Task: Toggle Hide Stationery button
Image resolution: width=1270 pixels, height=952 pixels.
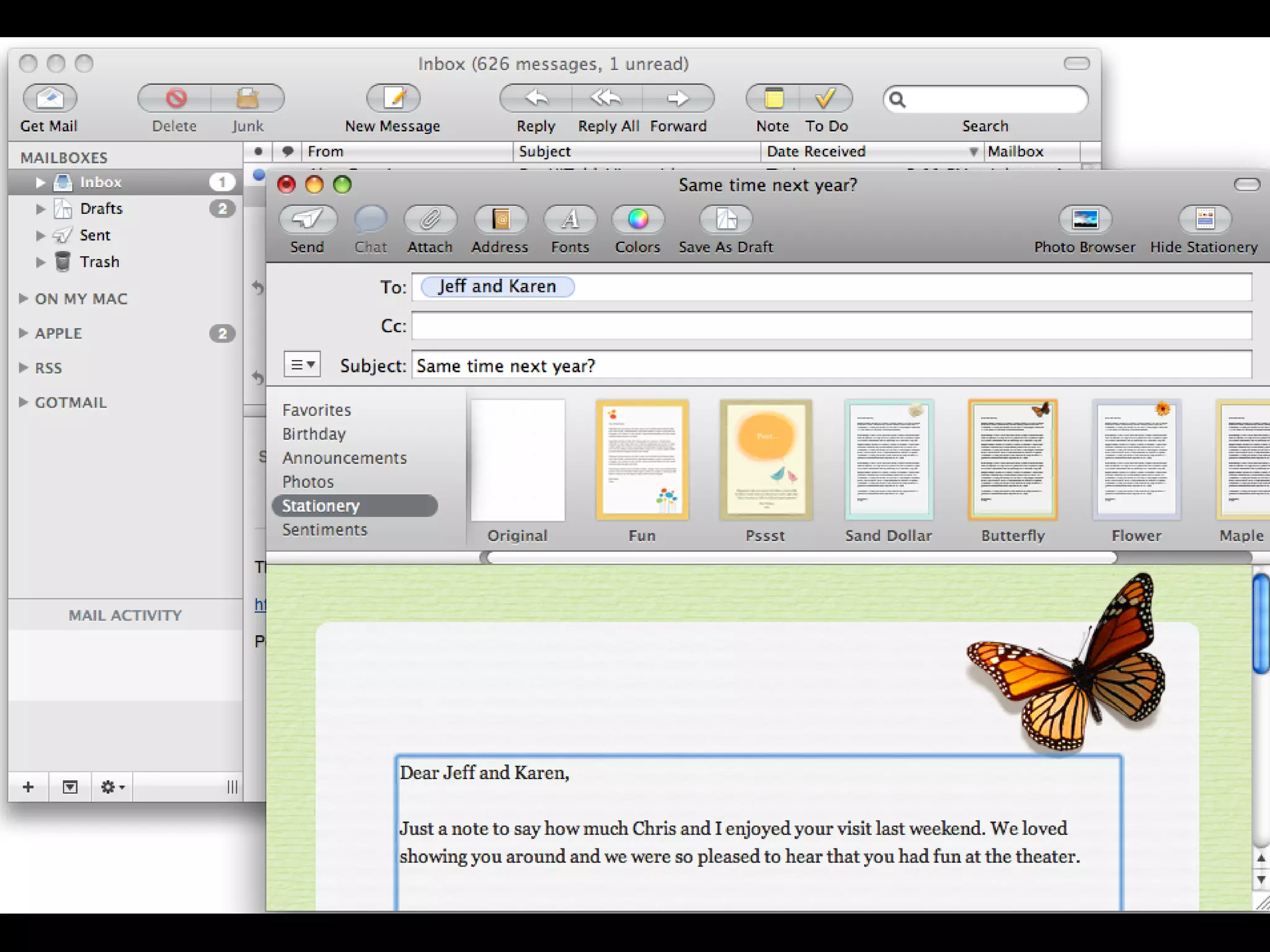Action: pos(1204,219)
